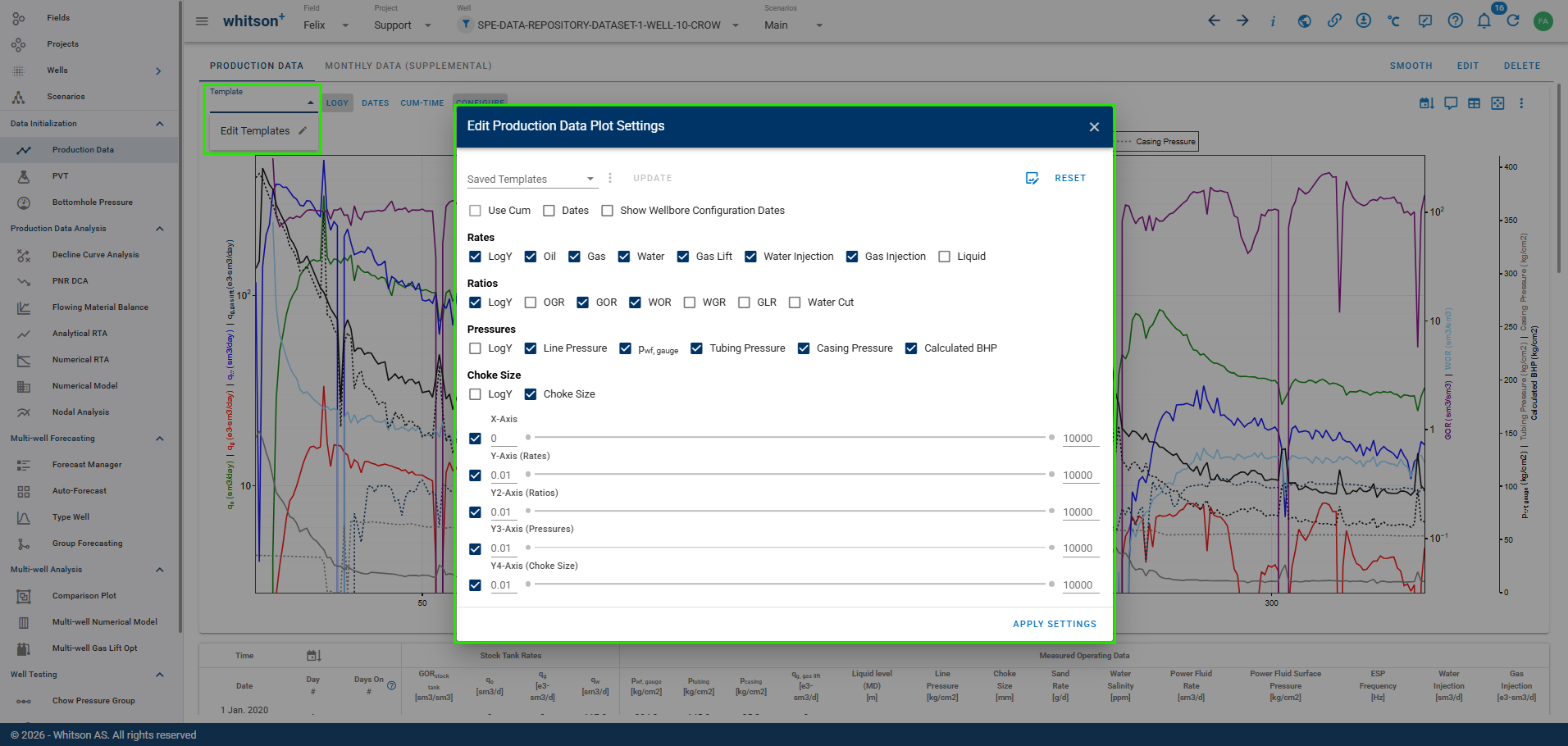The image size is (1568, 746).
Task: Close the Edit Production Data Plot Settings dialog
Action: pyautogui.click(x=1094, y=126)
